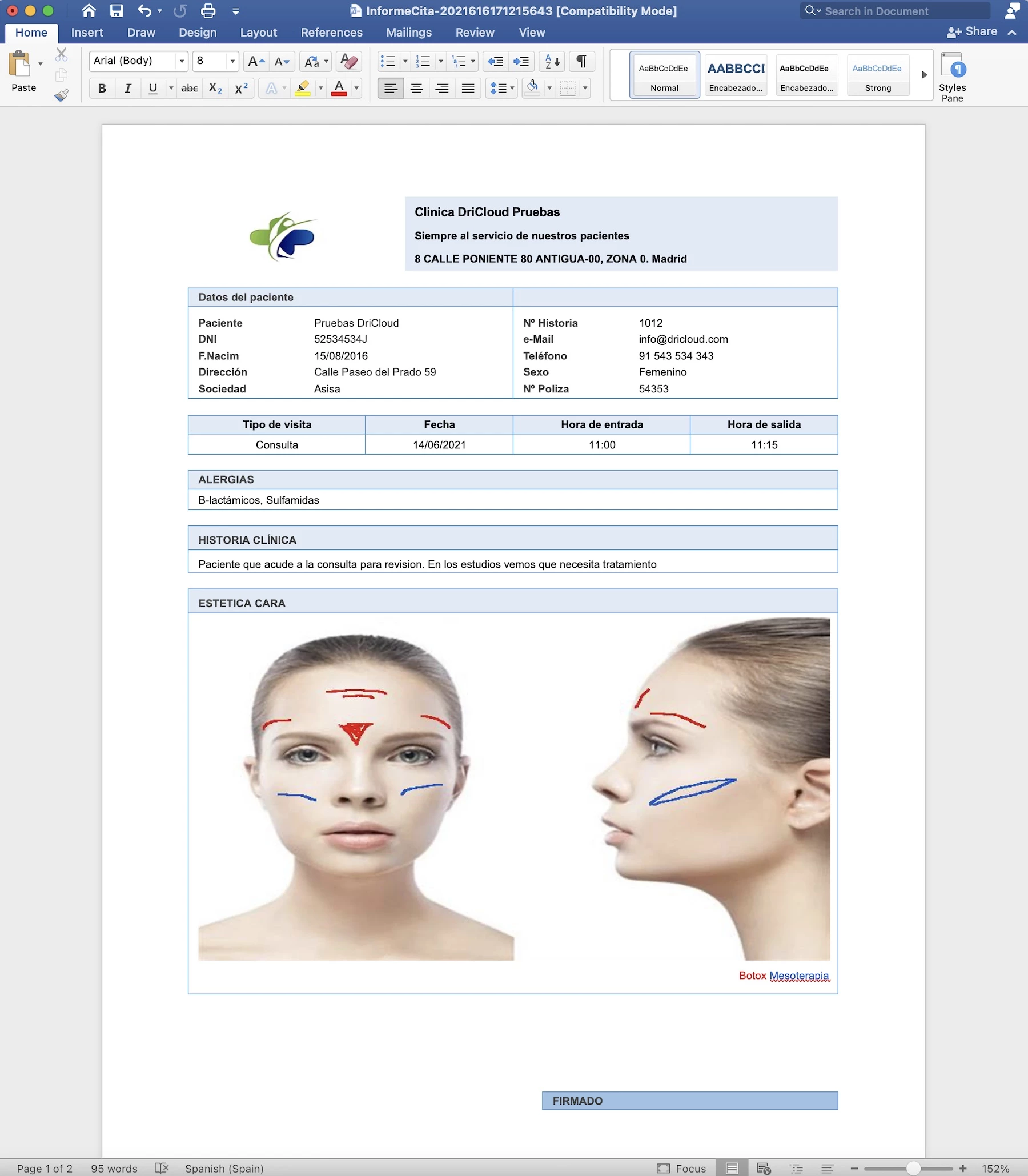This screenshot has height=1176, width=1028.
Task: Apply text highlight color
Action: (x=304, y=89)
